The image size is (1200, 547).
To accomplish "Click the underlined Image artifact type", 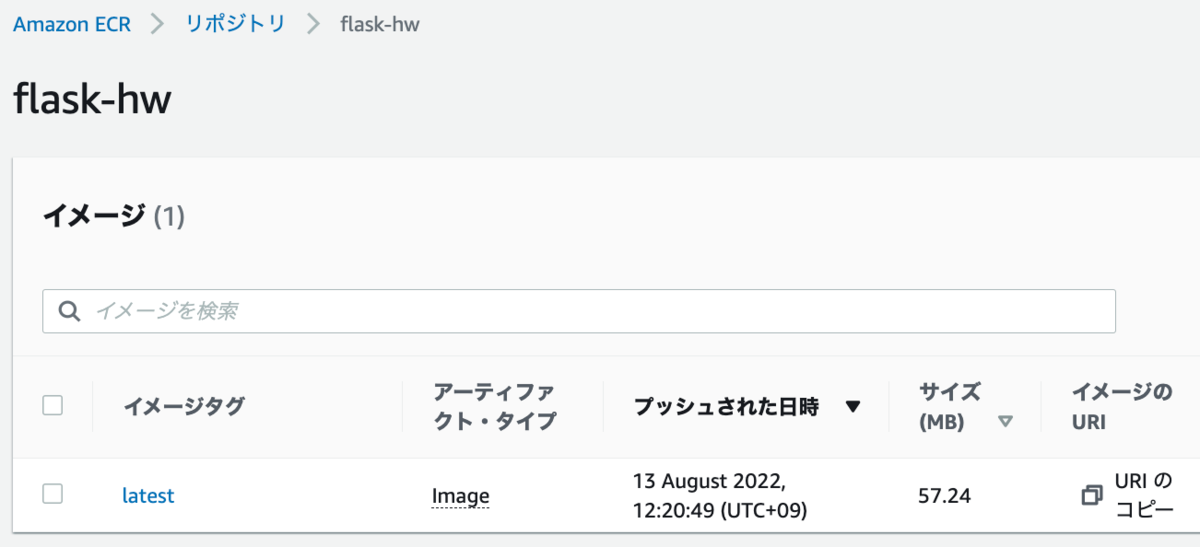I will tap(460, 495).
